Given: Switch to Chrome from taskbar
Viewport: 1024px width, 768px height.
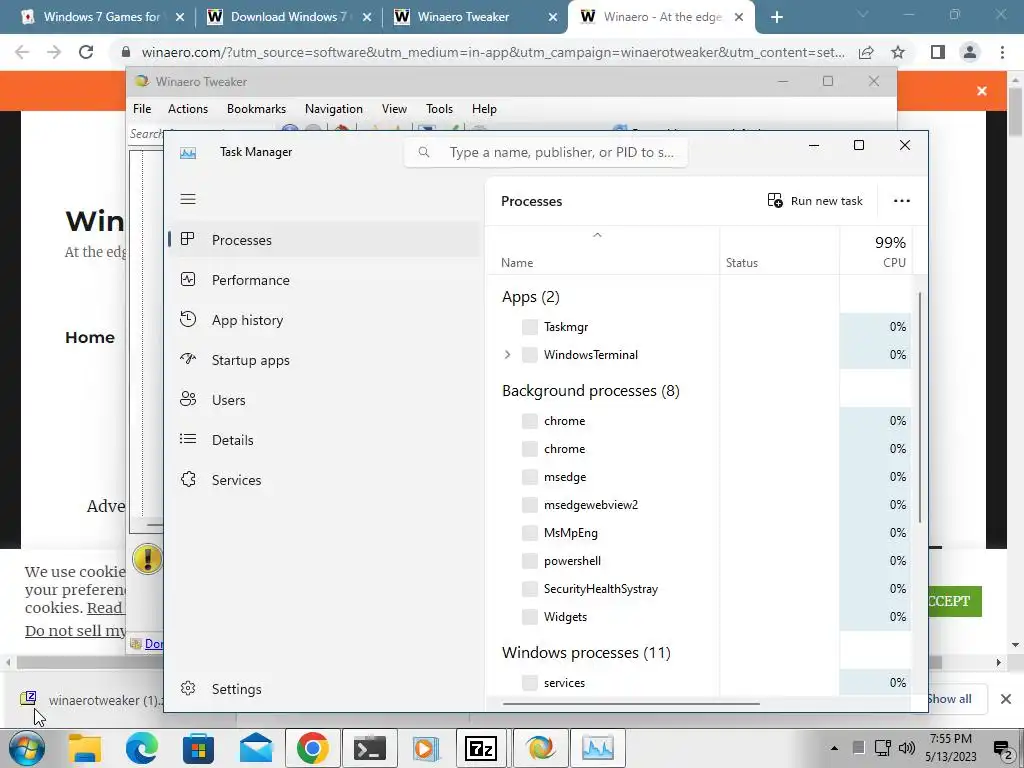Looking at the screenshot, I should (x=313, y=748).
